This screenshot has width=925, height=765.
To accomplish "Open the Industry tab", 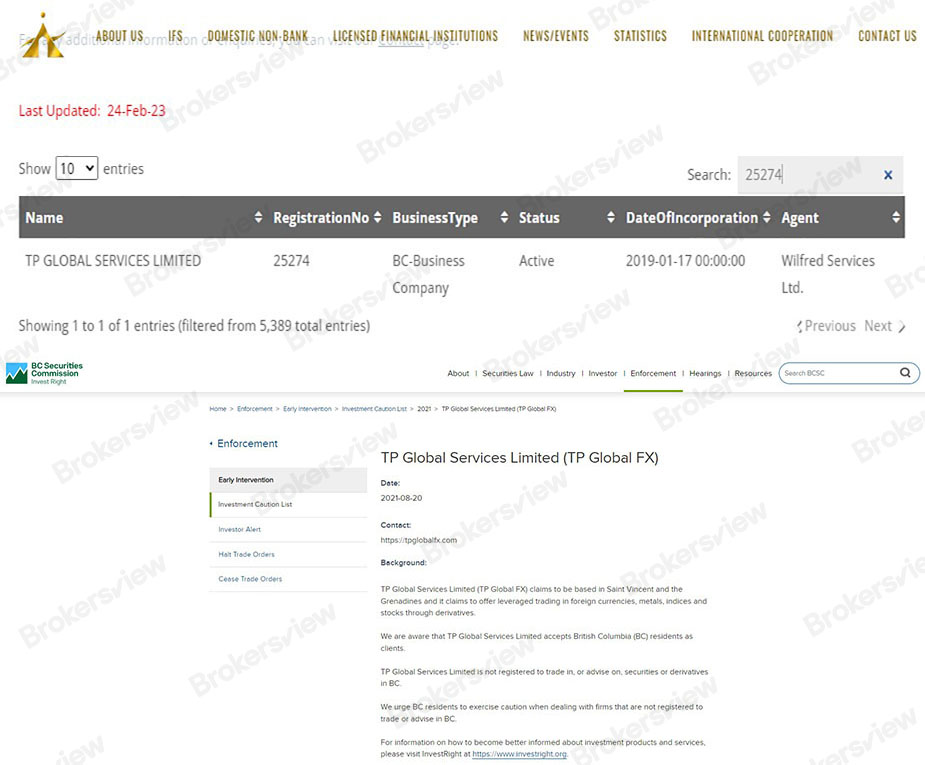I will pos(560,373).
